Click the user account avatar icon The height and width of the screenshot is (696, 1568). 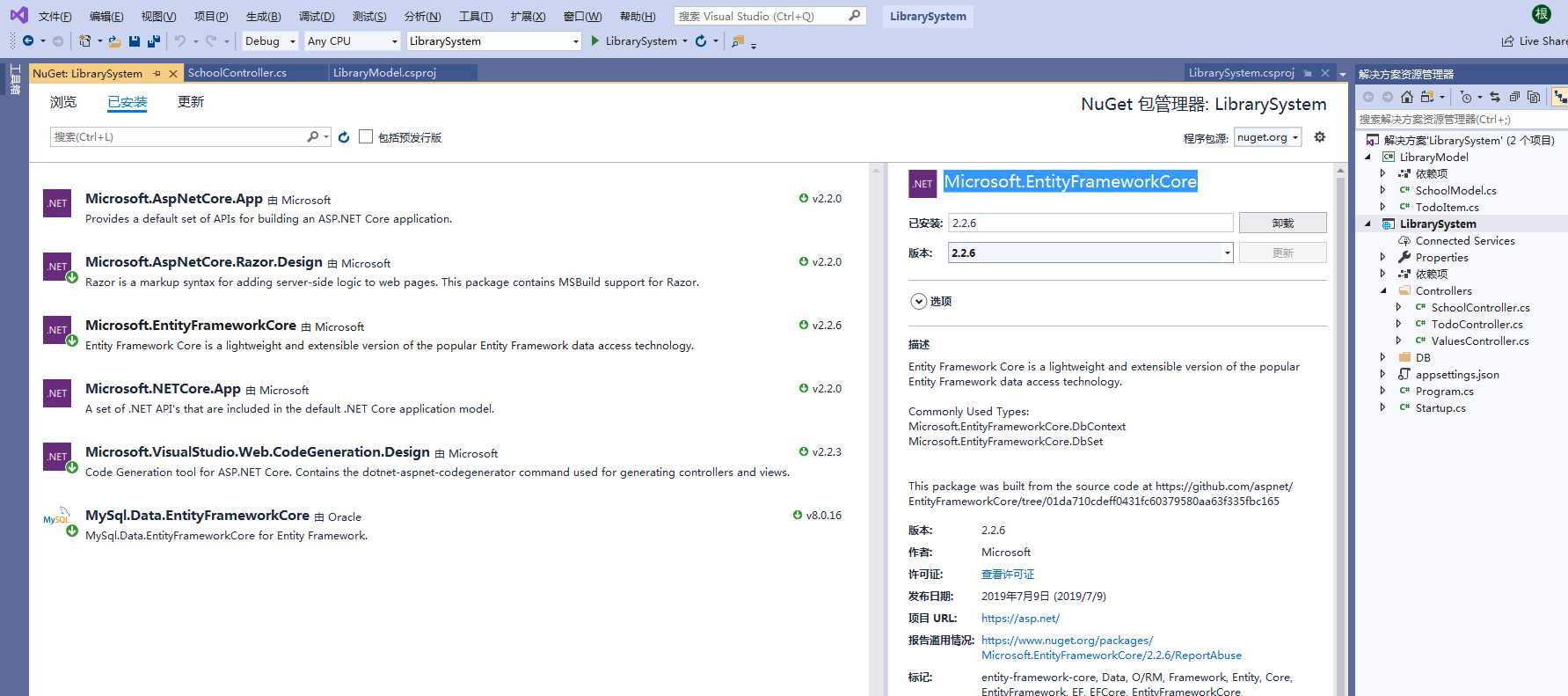tap(1542, 14)
